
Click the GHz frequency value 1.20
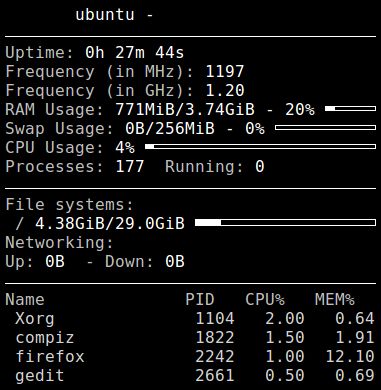[225, 91]
